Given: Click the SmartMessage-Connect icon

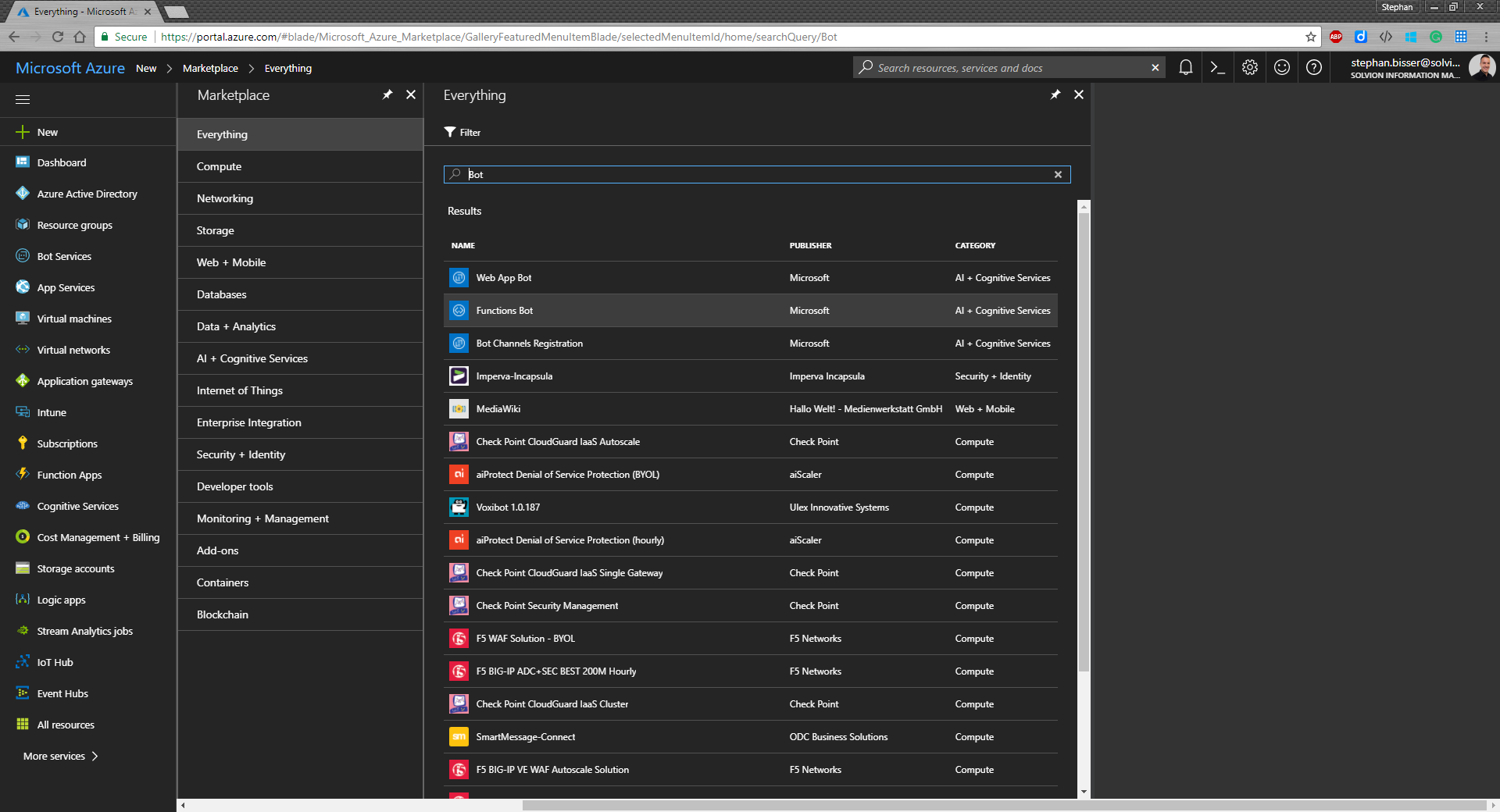Looking at the screenshot, I should (x=459, y=737).
